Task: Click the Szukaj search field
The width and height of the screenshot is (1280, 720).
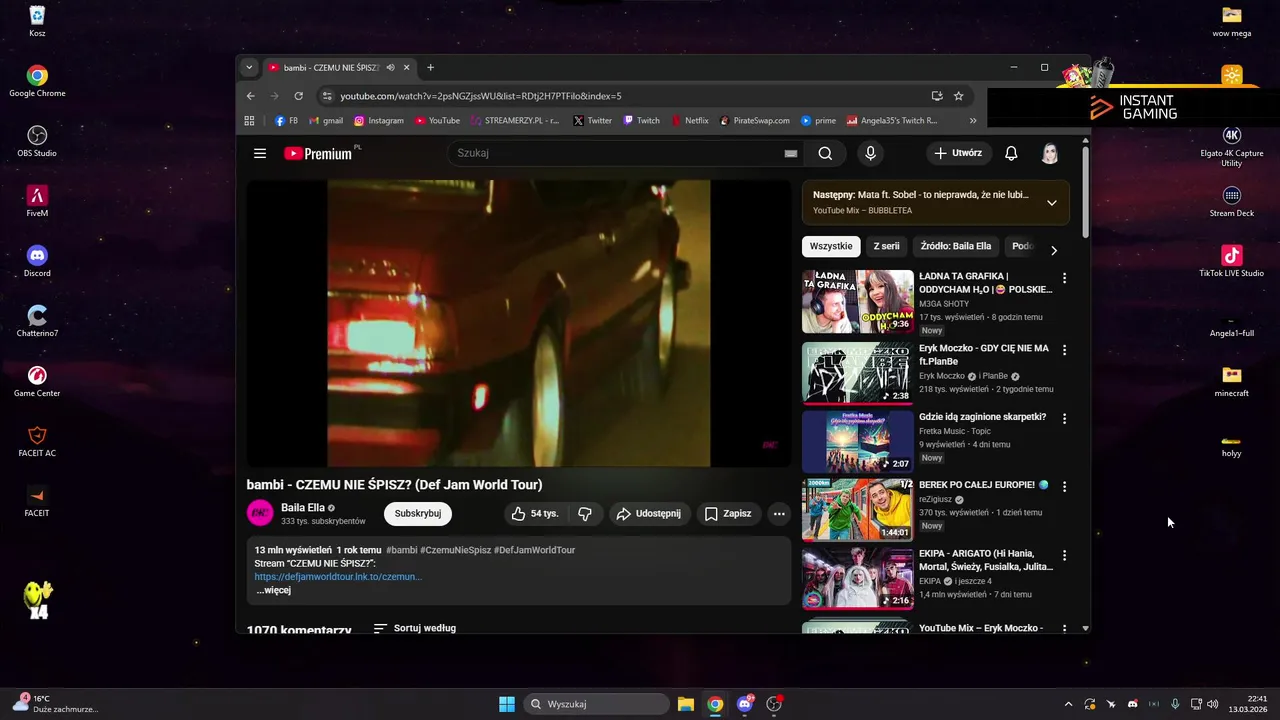Action: (x=617, y=153)
